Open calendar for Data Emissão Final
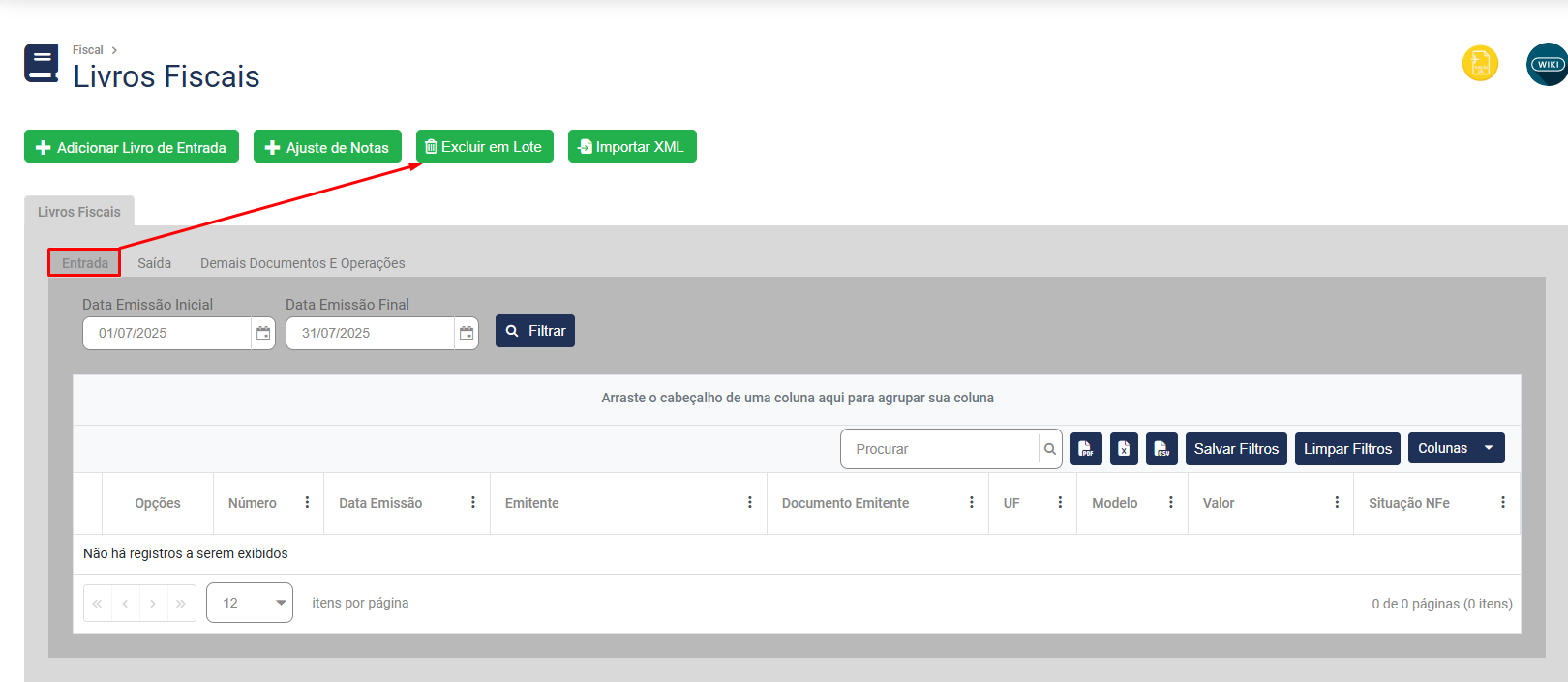The width and height of the screenshot is (1568, 682). [467, 333]
